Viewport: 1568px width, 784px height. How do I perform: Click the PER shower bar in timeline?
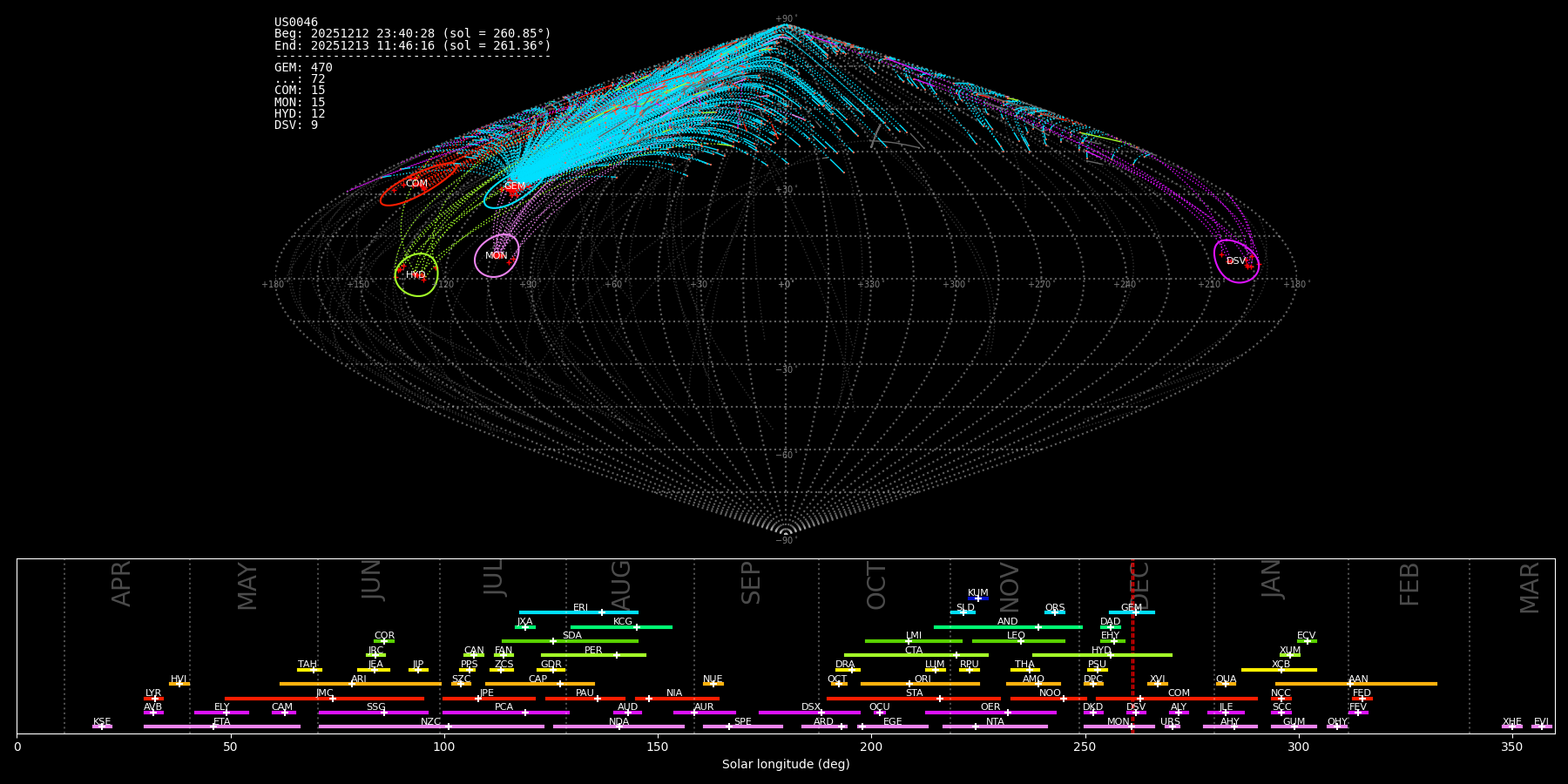click(593, 655)
